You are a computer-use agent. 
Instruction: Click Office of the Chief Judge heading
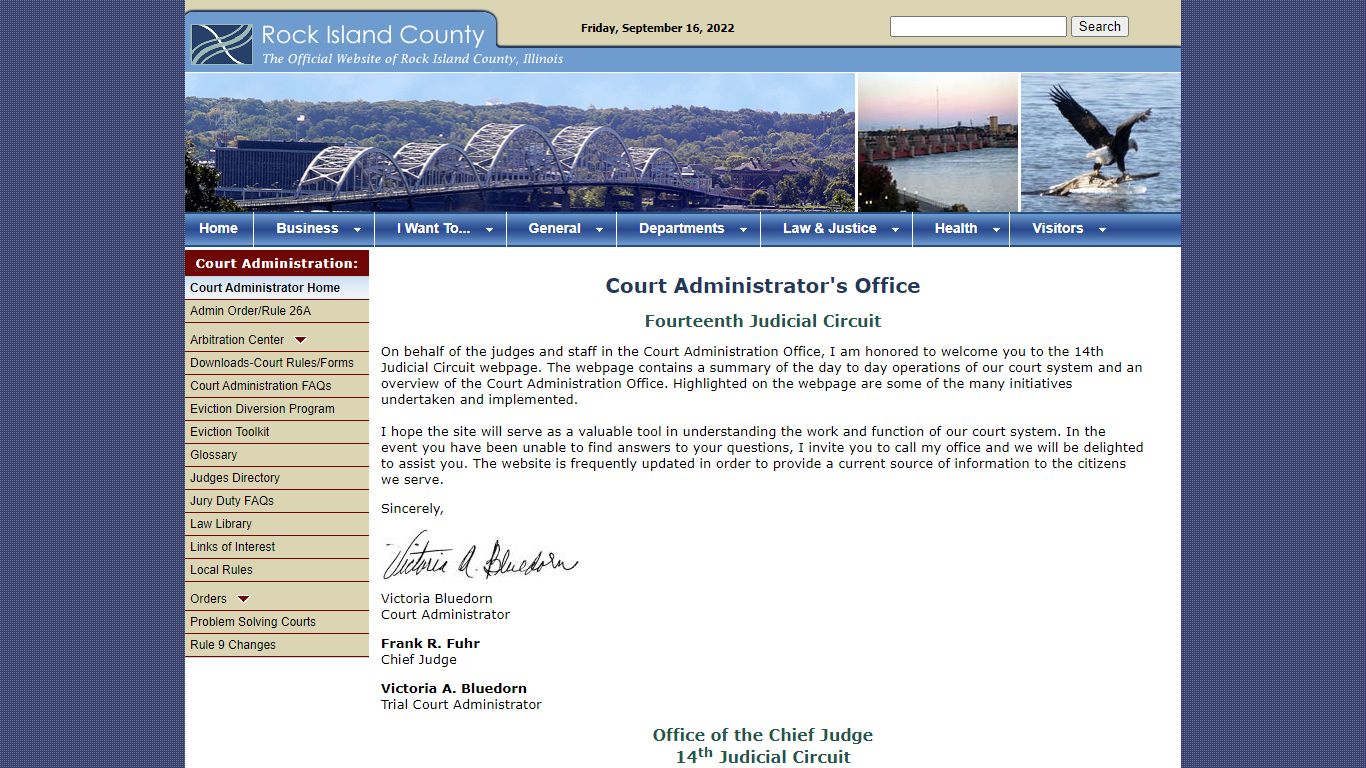coord(763,735)
